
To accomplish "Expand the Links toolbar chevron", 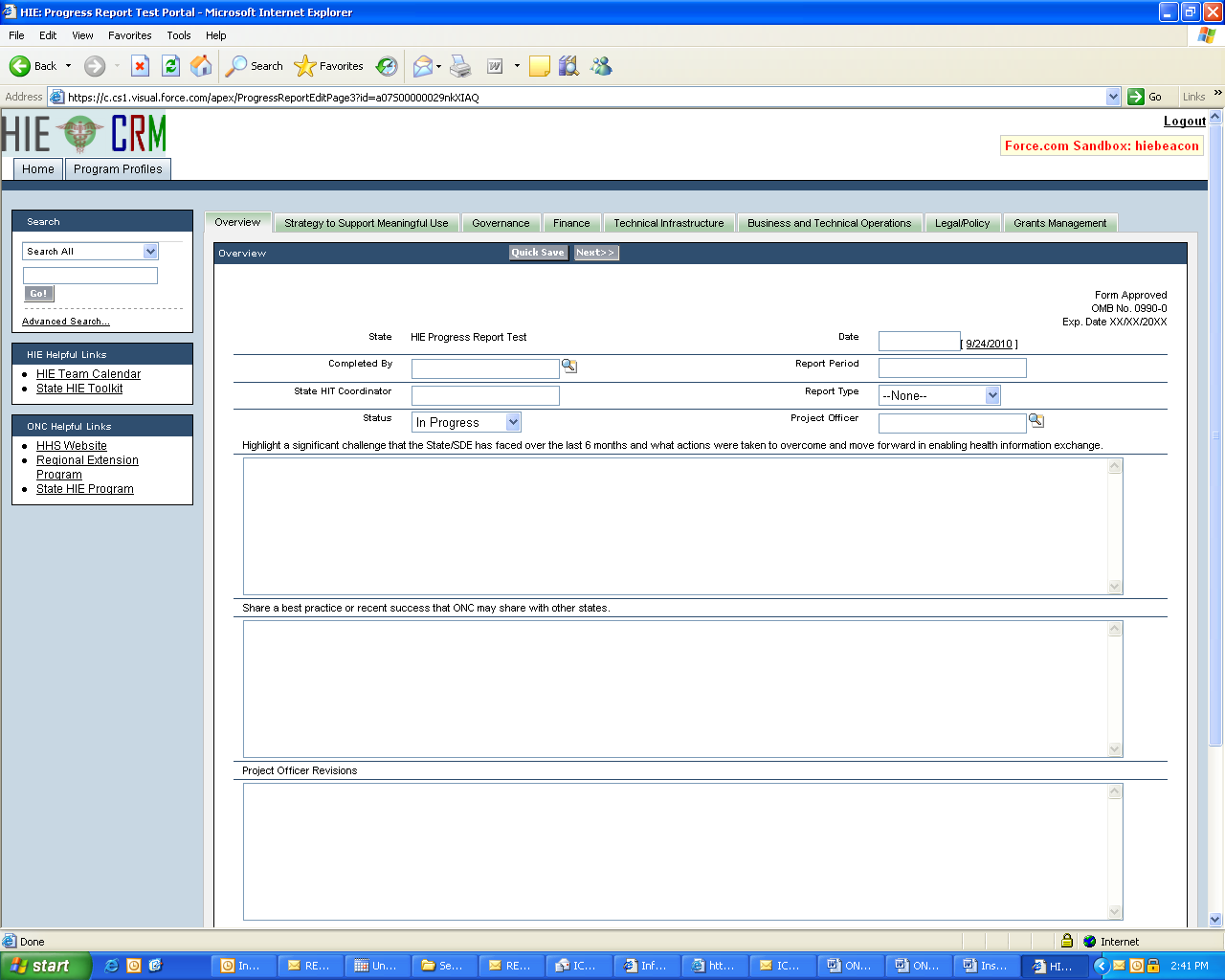I will (1217, 93).
